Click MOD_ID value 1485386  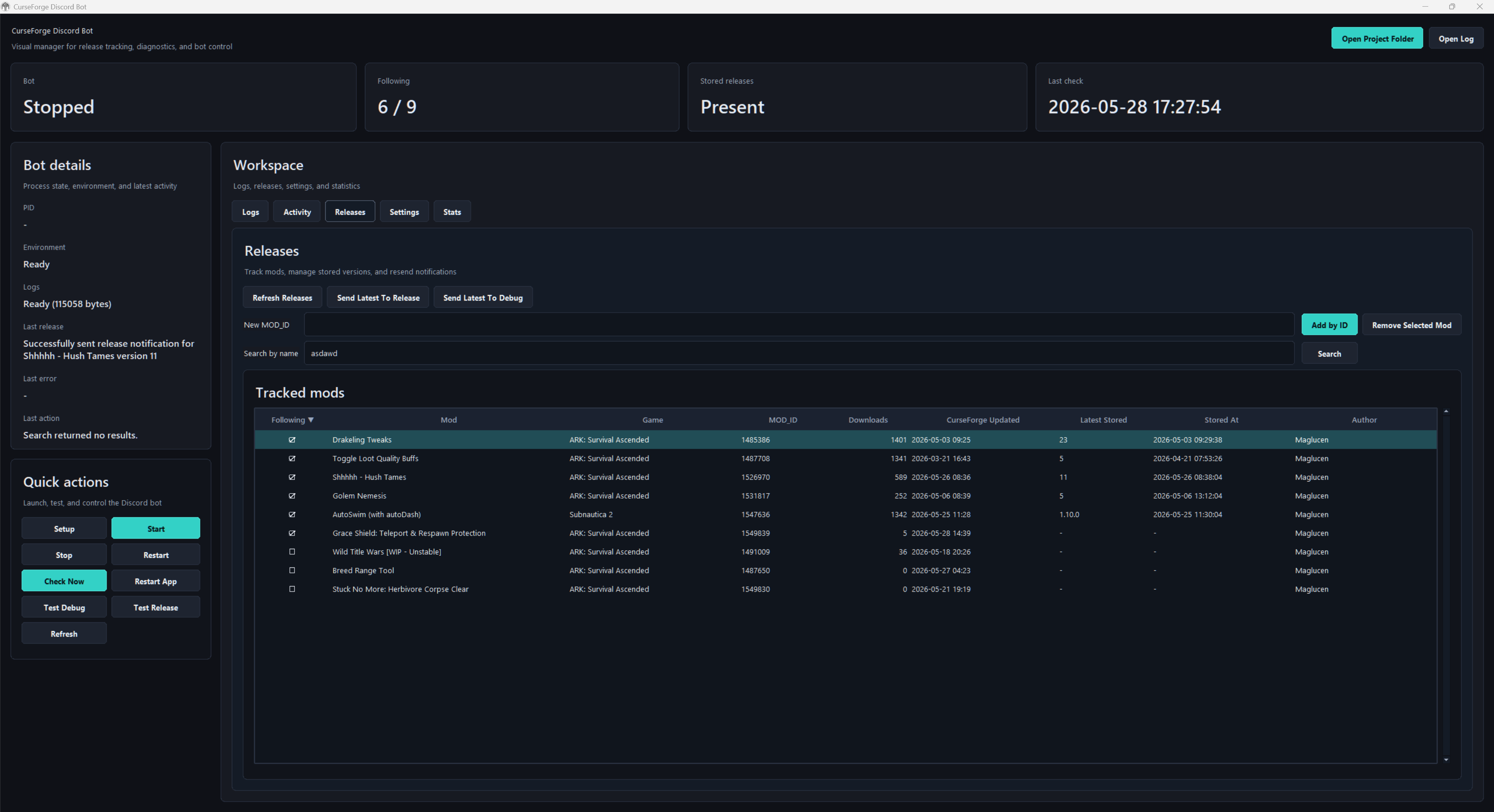click(x=755, y=440)
